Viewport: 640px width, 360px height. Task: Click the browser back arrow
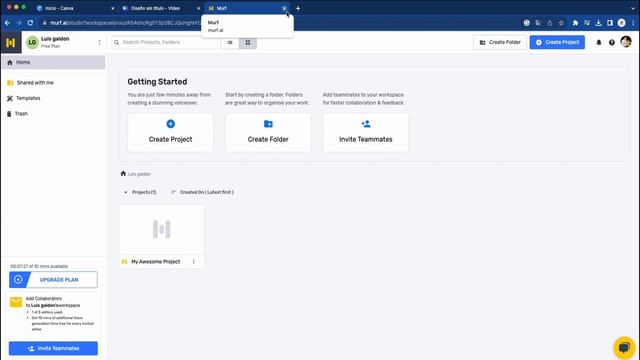(7, 23)
